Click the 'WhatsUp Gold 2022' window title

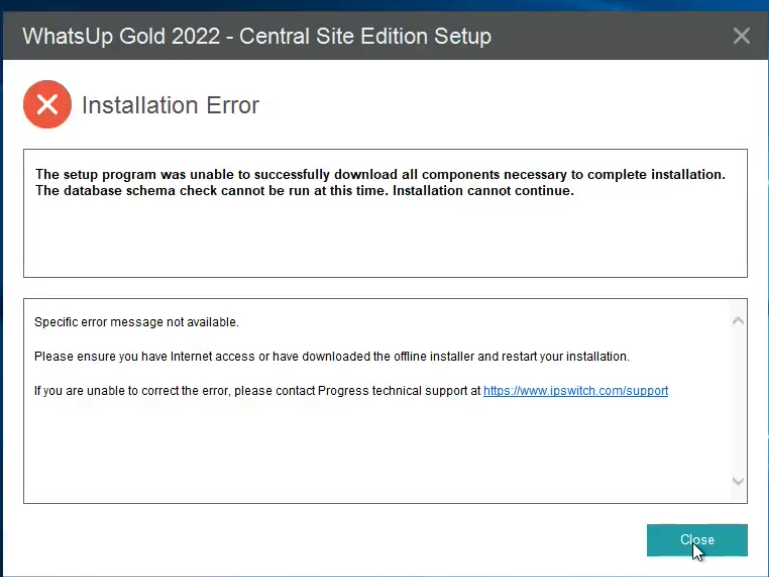pyautogui.click(x=256, y=36)
